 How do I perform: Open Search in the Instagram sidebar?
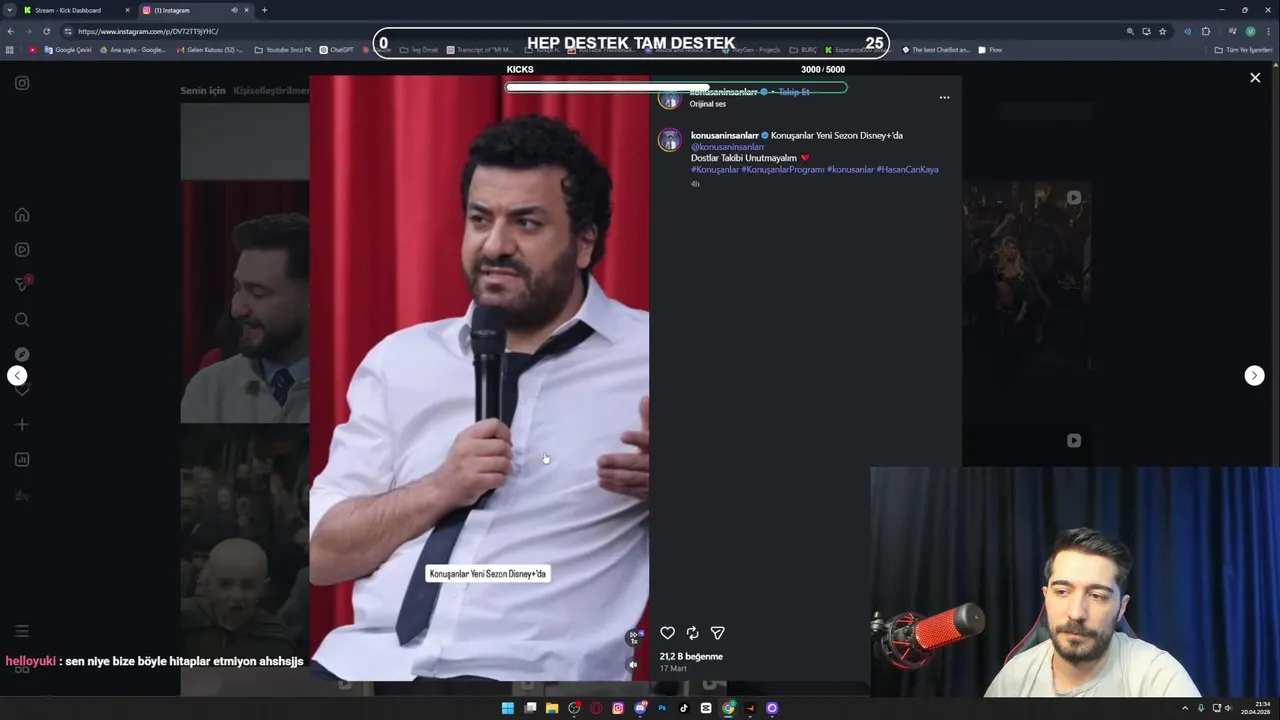[22, 320]
